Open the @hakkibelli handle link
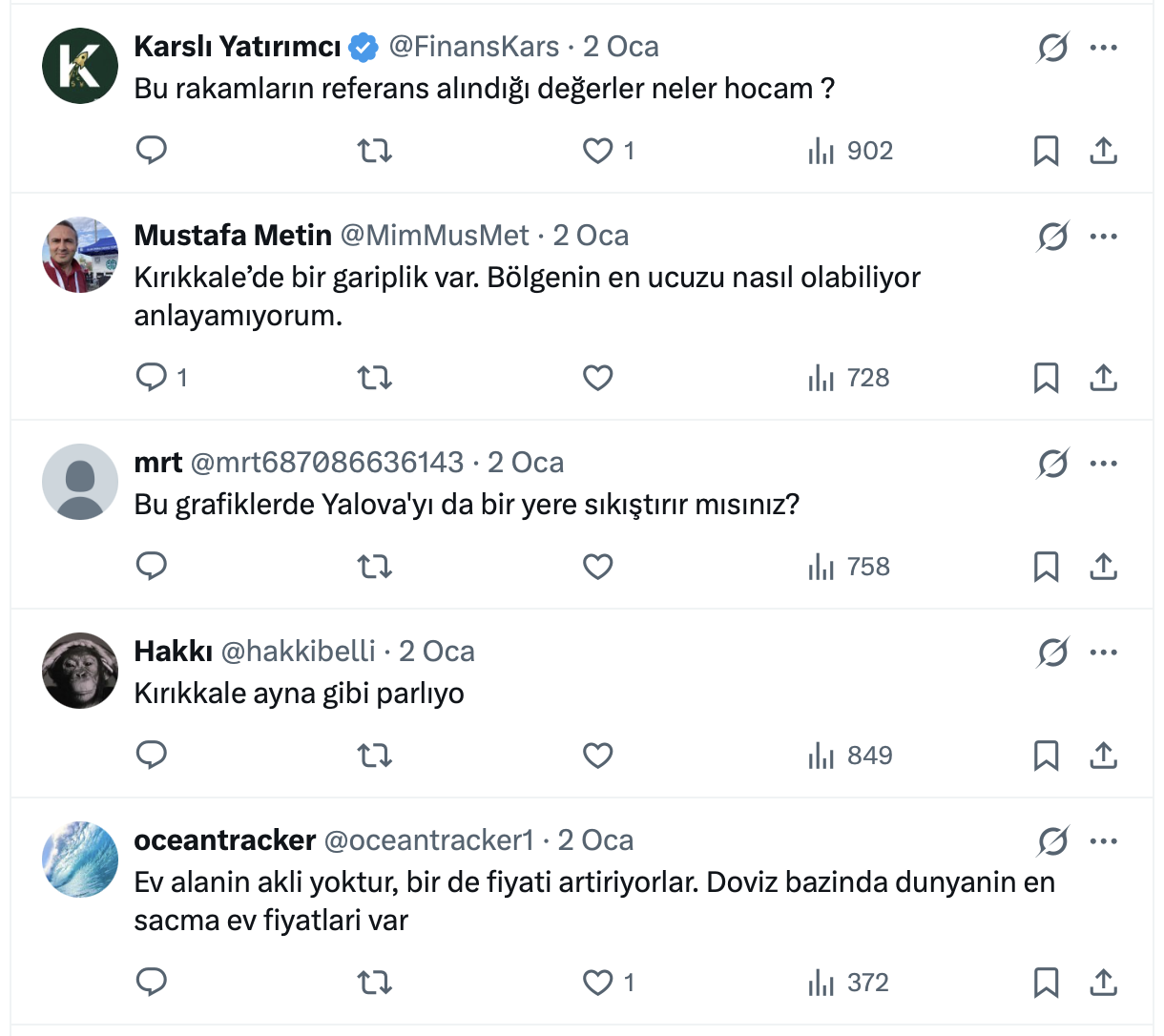This screenshot has height=1036, width=1164. (x=299, y=652)
